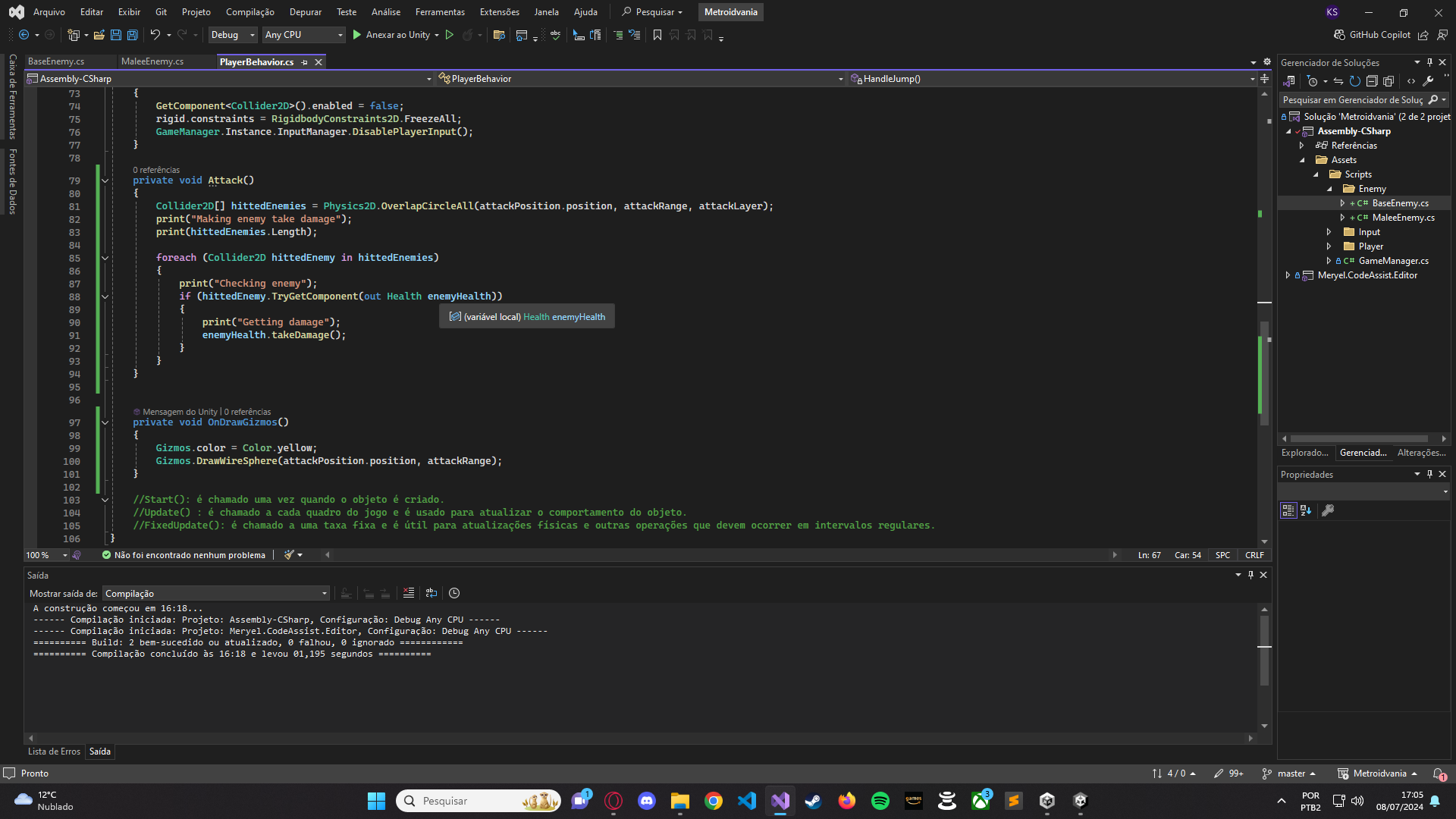The image size is (1456, 819).
Task: Click the Live Share icon beside Copilot
Action: point(1423,35)
